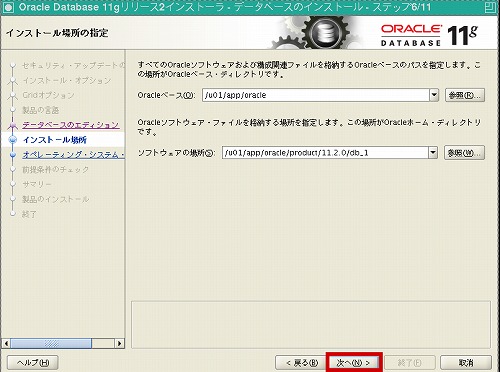Click the 前提条件のチェック step
Screen dimensions: 500x372
(x=56, y=169)
